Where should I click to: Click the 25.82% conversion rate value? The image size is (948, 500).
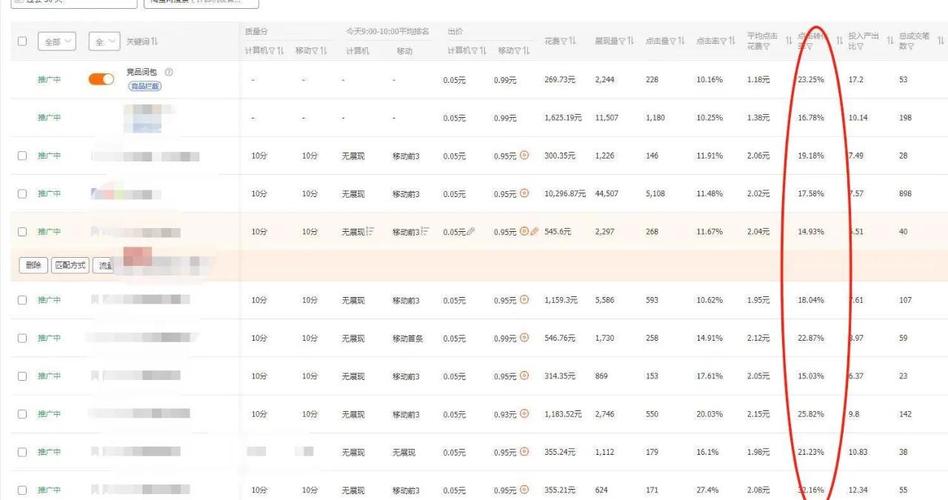[x=811, y=414]
